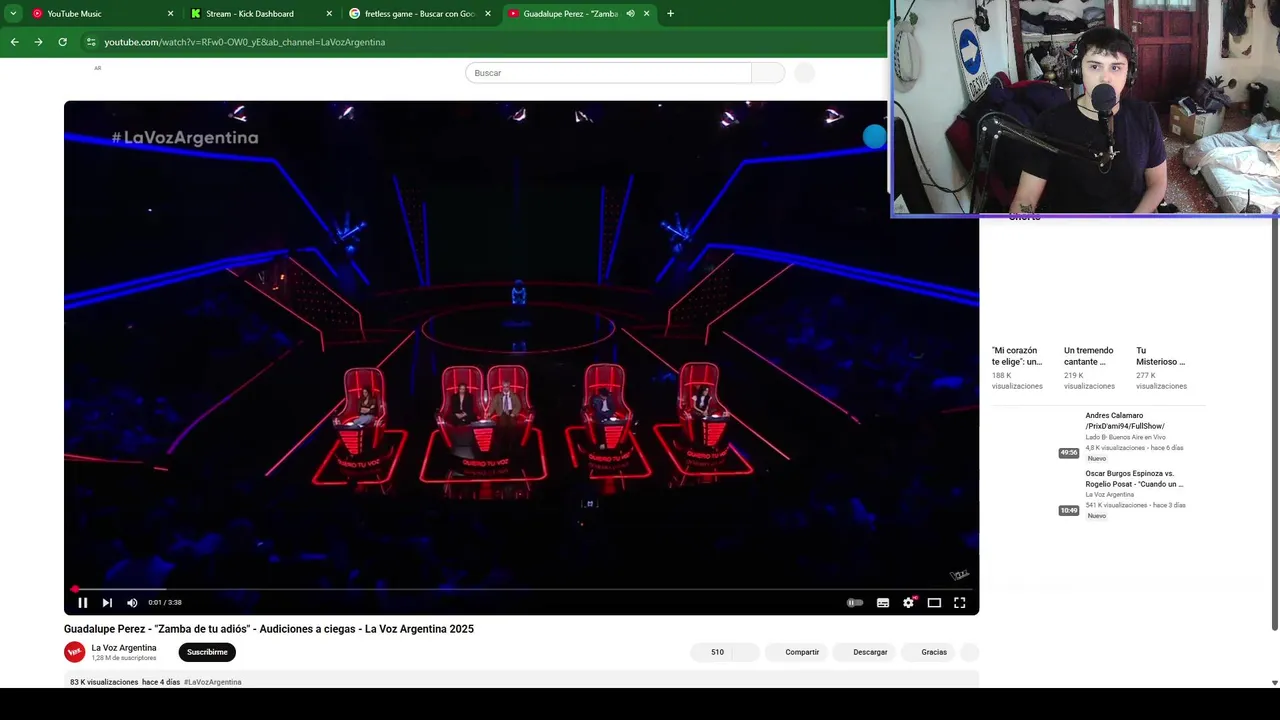Turn on subtitles in the player
This screenshot has height=720, width=1280.
[883, 603]
